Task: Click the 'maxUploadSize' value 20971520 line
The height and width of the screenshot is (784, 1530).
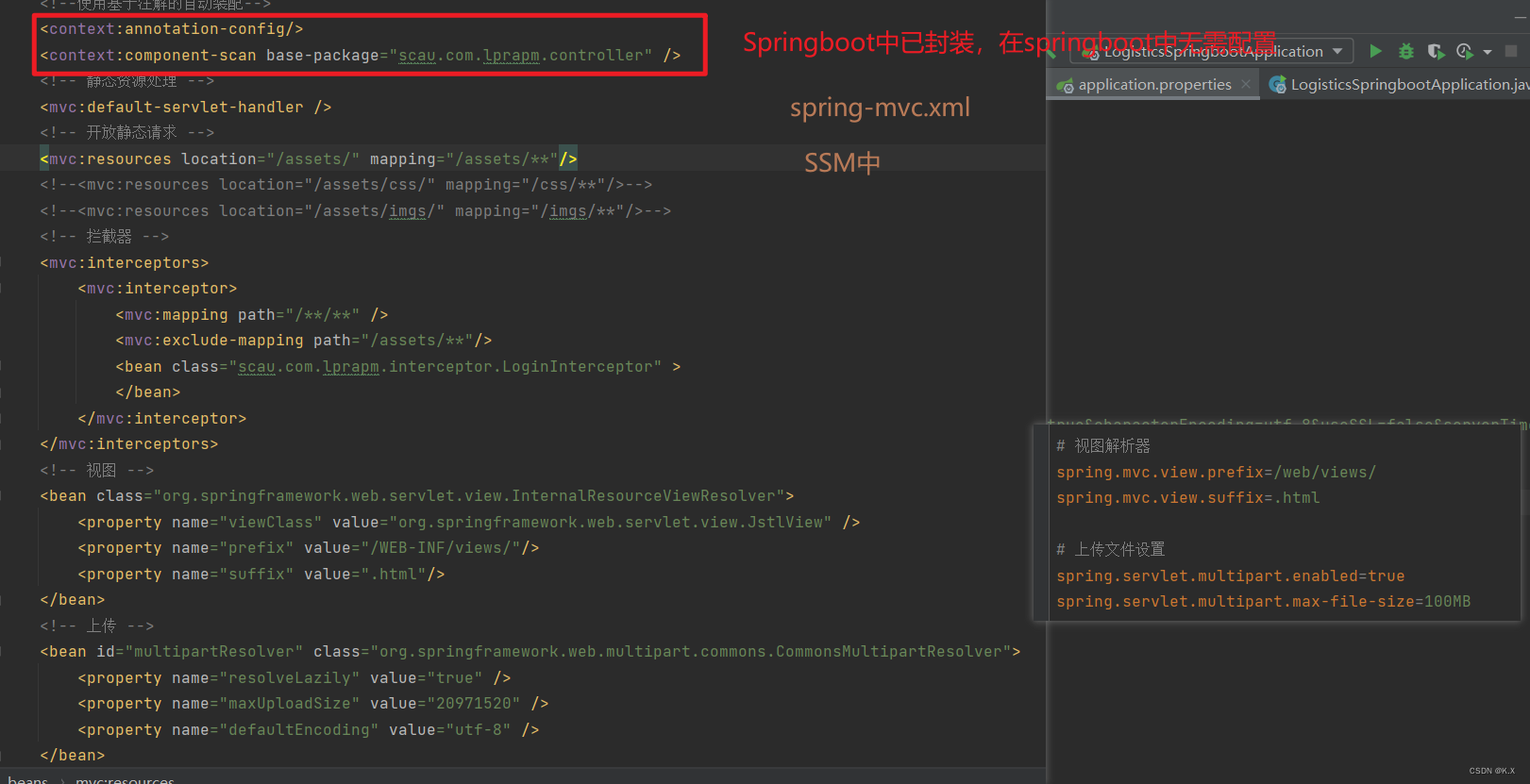Action: coord(313,704)
